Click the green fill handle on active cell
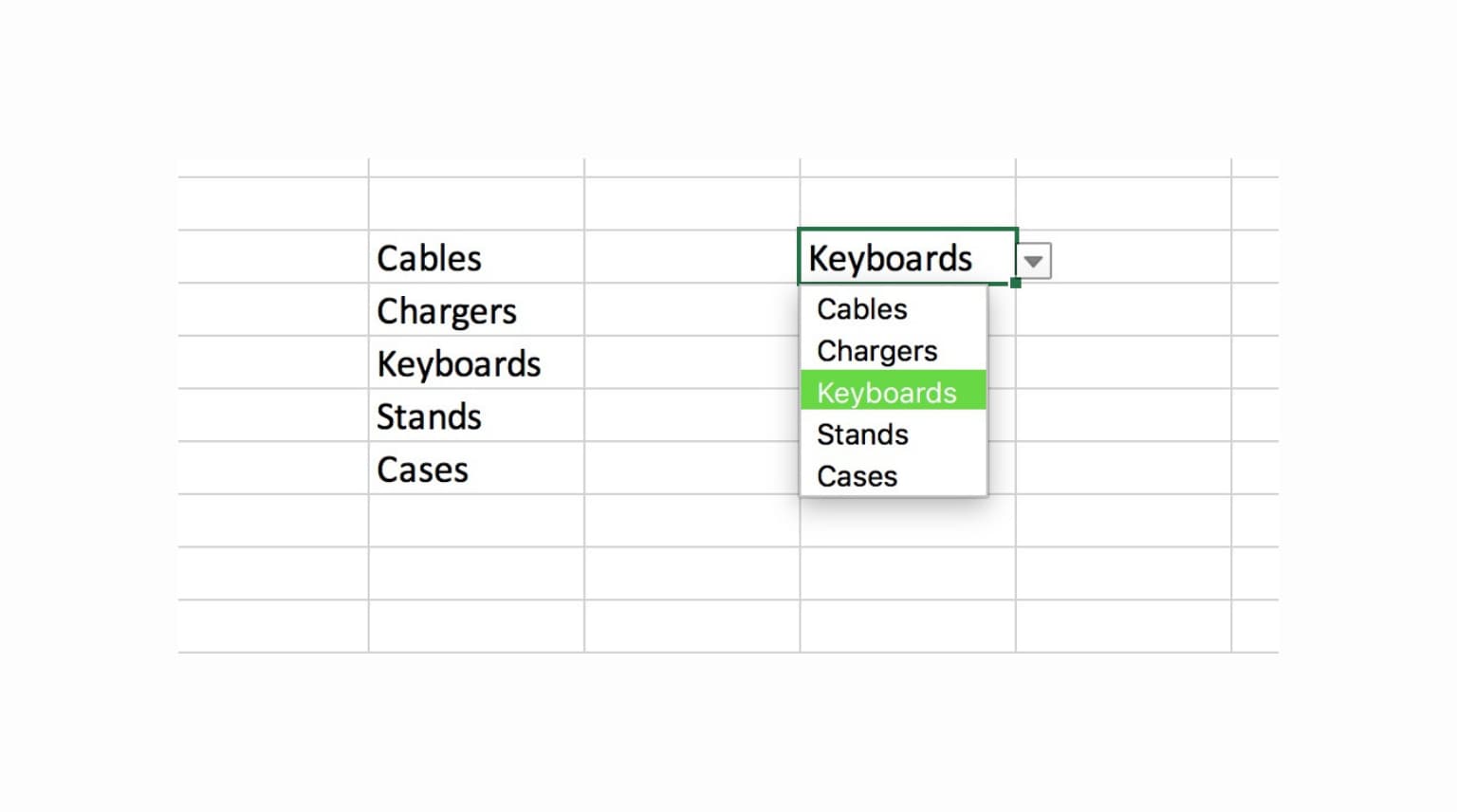Viewport: 1457px width, 812px height. pyautogui.click(x=1016, y=283)
